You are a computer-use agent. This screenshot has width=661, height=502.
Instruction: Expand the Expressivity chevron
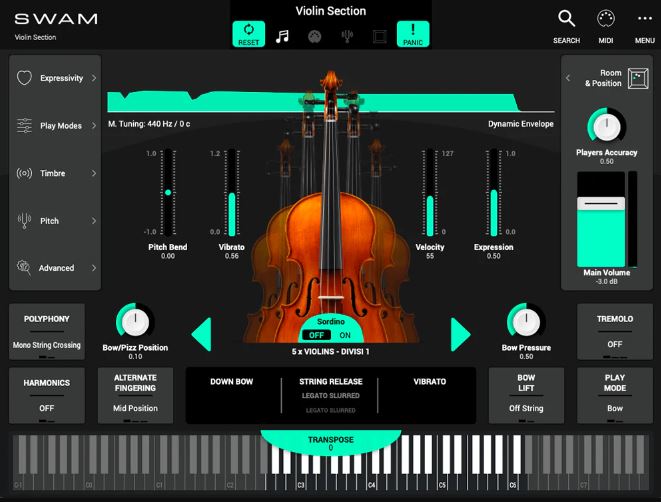click(94, 78)
